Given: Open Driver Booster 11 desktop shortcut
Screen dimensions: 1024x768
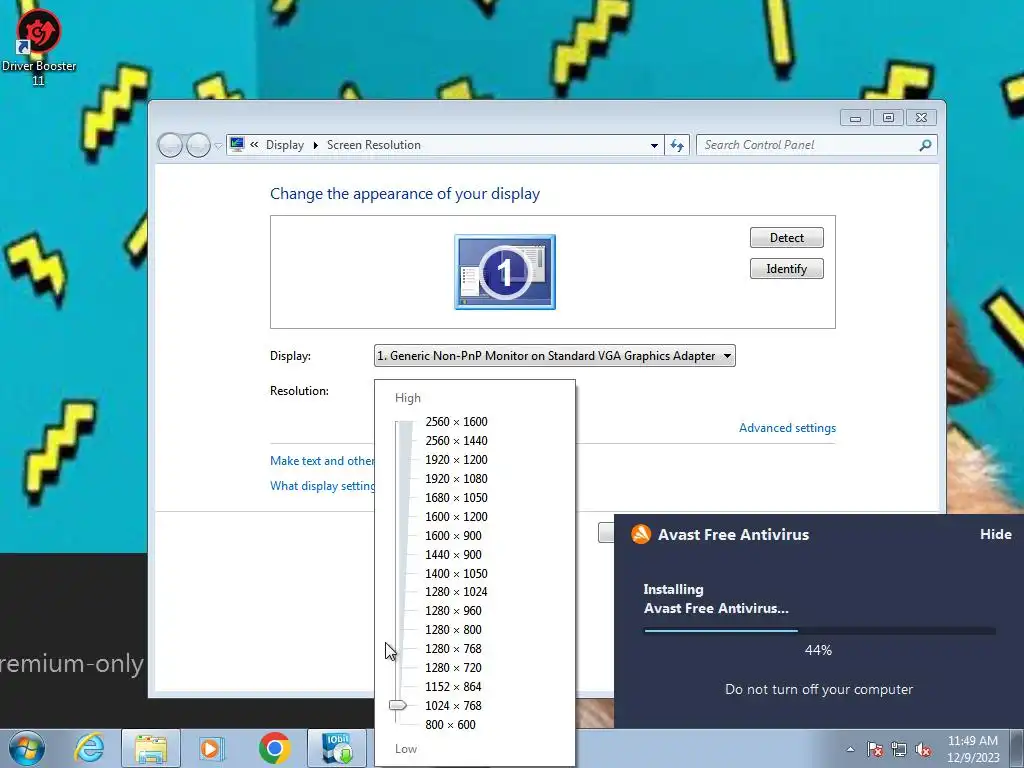Looking at the screenshot, I should coord(39,47).
